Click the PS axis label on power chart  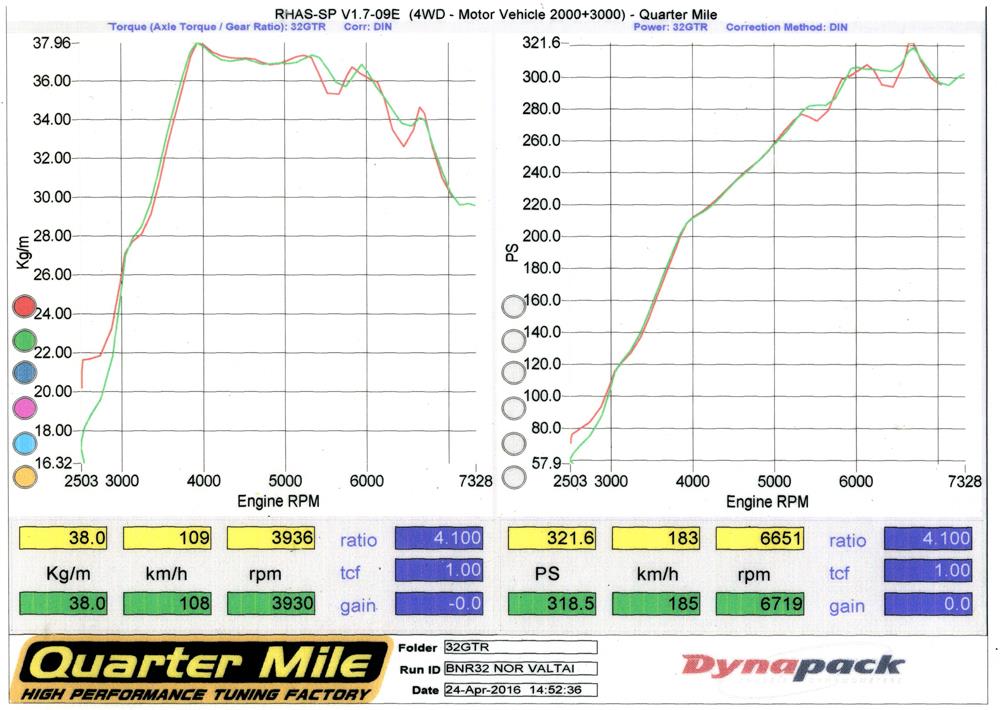point(512,253)
